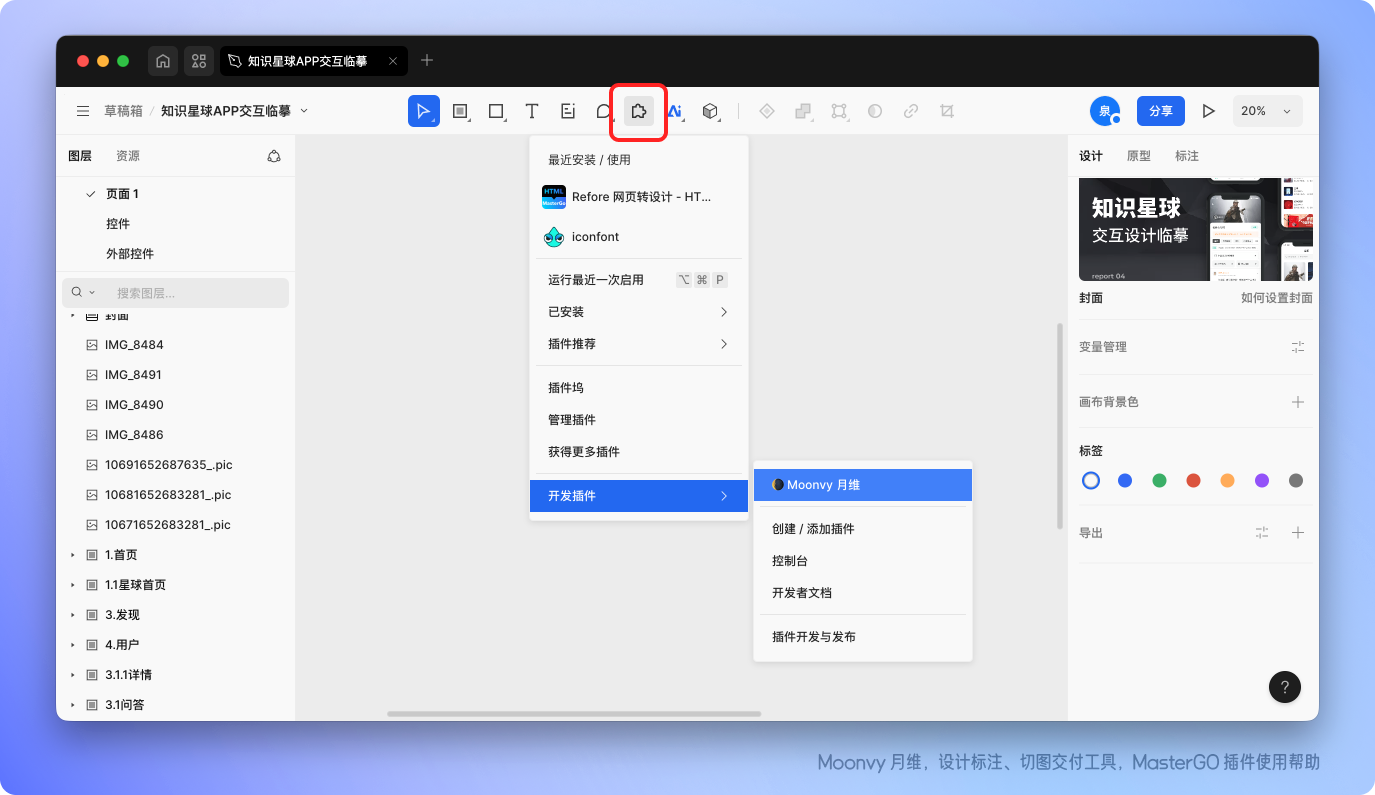Expand the 3.1.1详情 layer arrow

(73, 675)
